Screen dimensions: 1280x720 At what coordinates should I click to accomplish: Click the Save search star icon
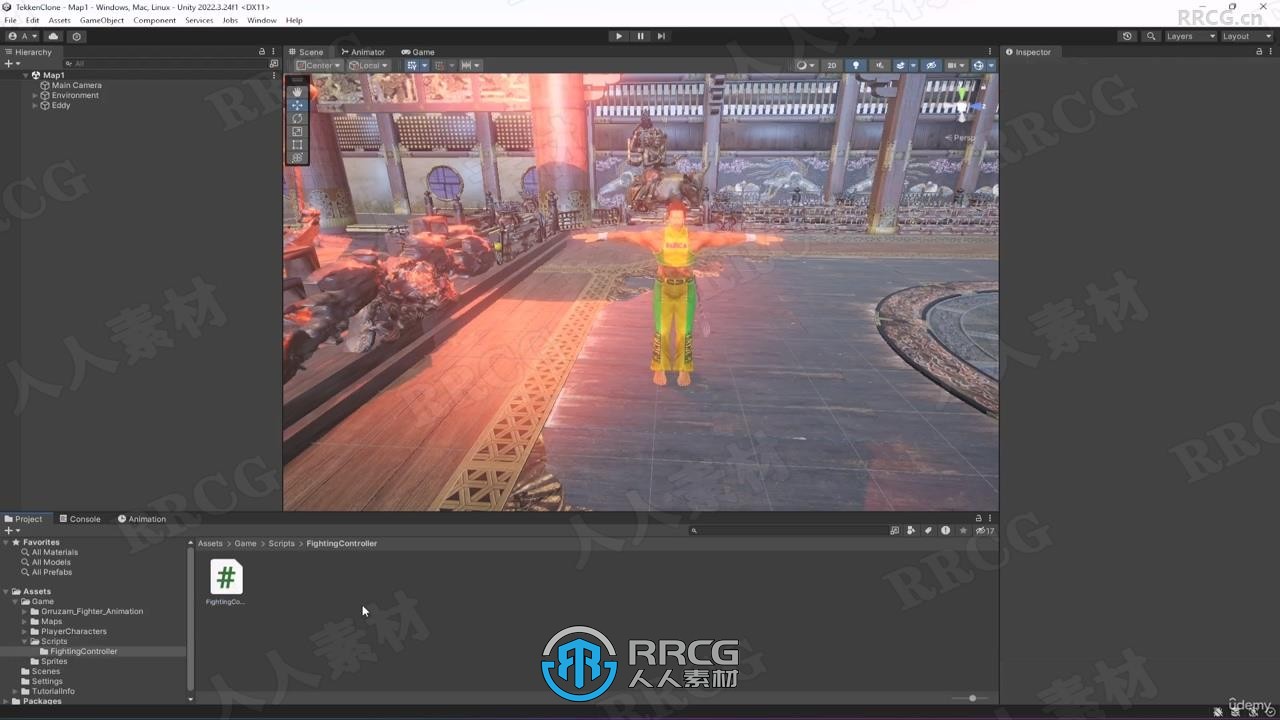tap(963, 531)
